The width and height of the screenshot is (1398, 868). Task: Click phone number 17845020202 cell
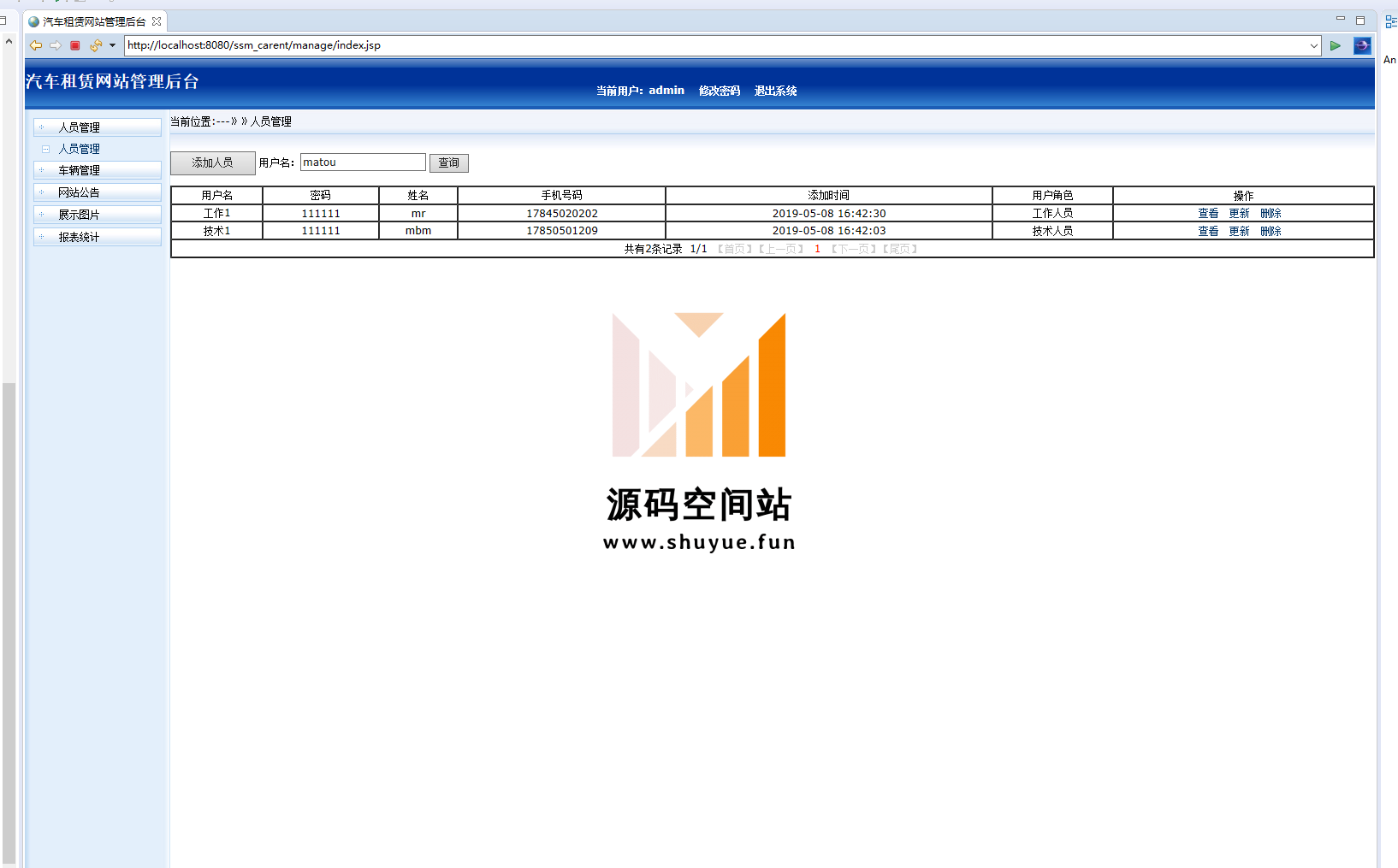(x=562, y=214)
